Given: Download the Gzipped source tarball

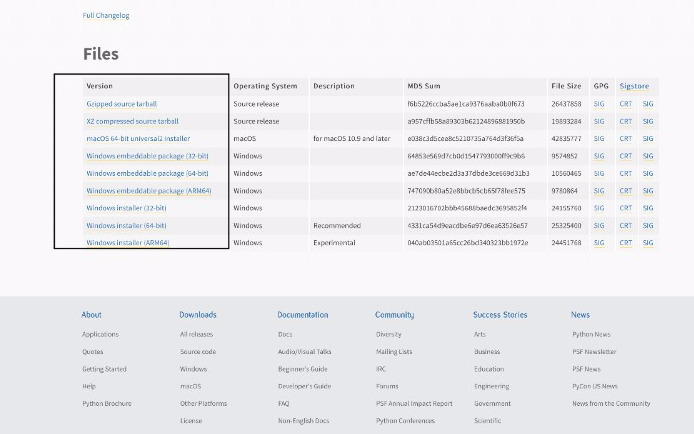Looking at the screenshot, I should click(121, 104).
